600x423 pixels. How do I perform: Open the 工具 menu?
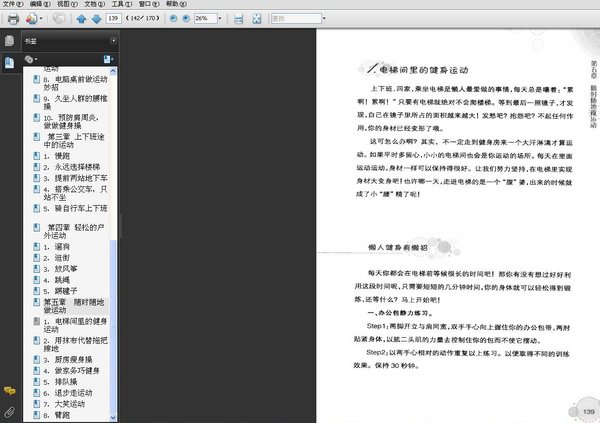click(117, 4)
